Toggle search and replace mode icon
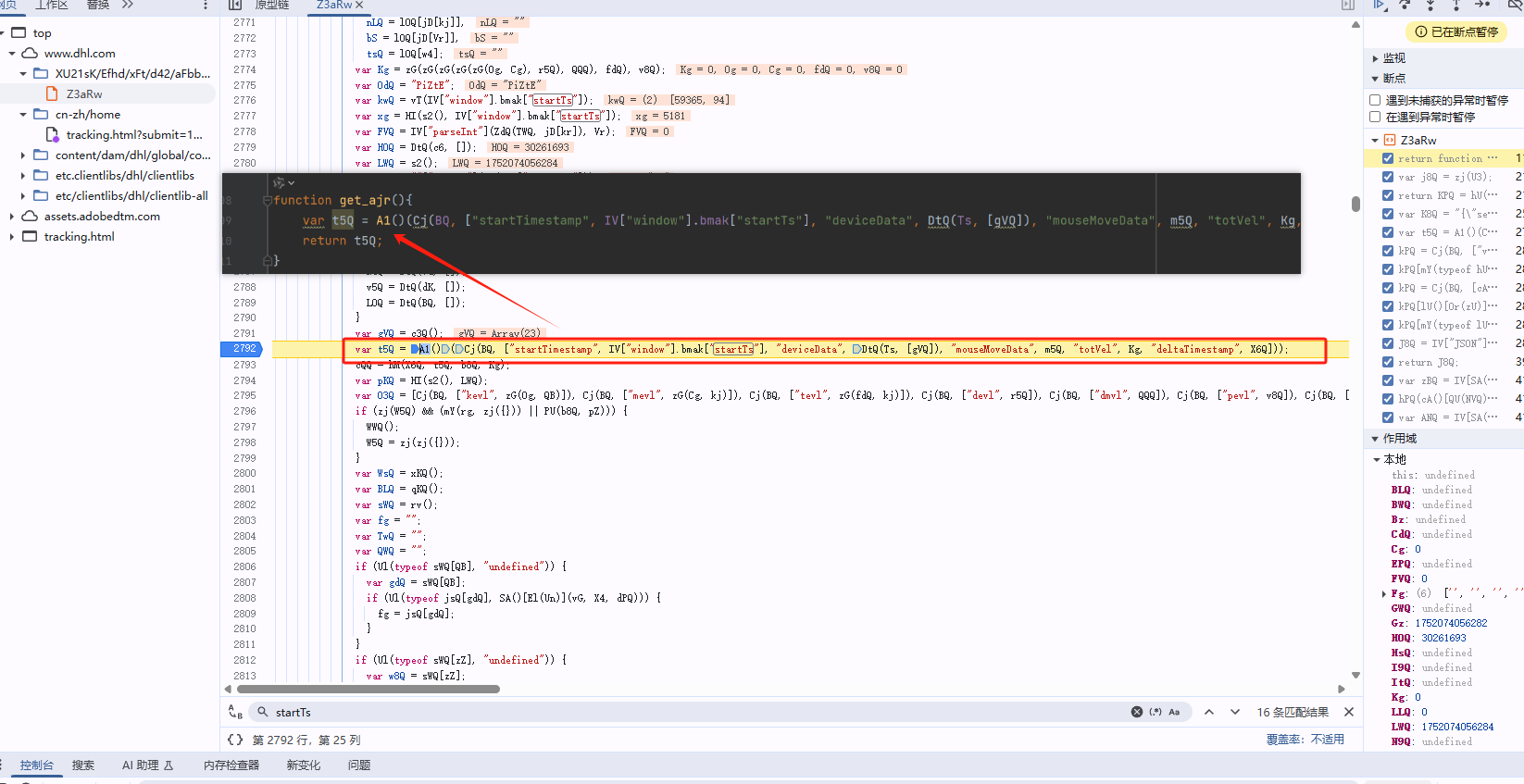Image resolution: width=1524 pixels, height=784 pixels. (235, 712)
